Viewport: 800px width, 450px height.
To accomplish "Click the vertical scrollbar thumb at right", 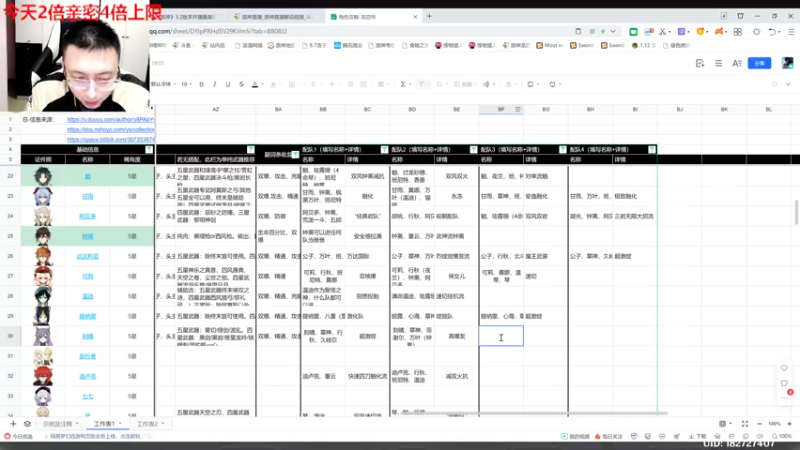I will pos(796,212).
